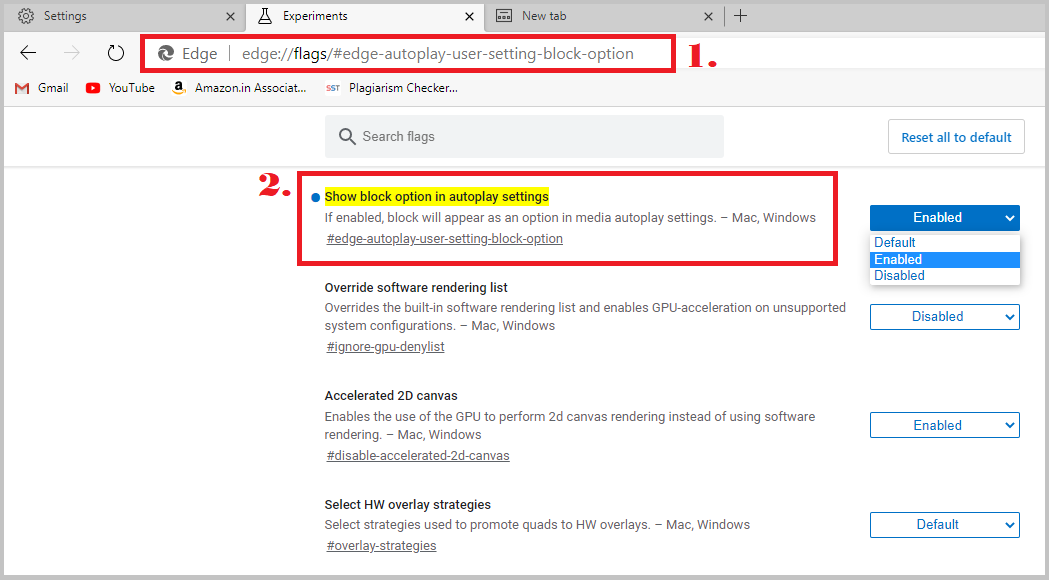Screen dimensions: 1049x580
Task: Open the Override software rendering list dropdown
Action: (944, 316)
